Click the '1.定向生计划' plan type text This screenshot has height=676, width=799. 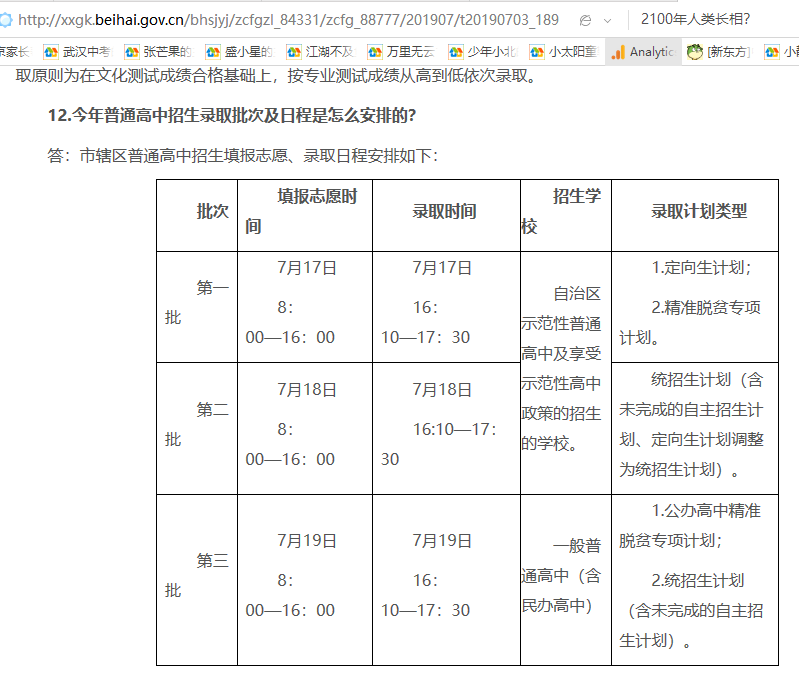click(x=701, y=267)
